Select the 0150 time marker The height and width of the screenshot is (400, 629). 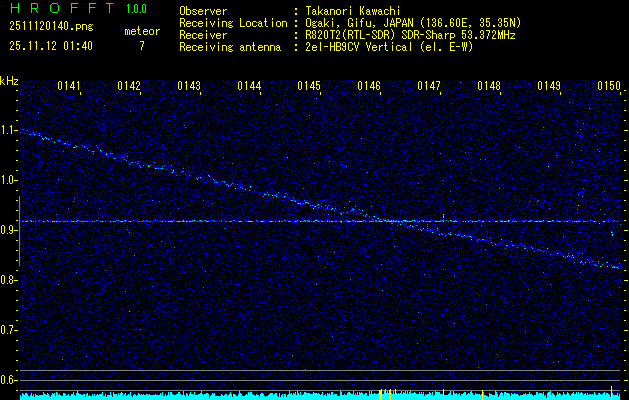(x=609, y=86)
